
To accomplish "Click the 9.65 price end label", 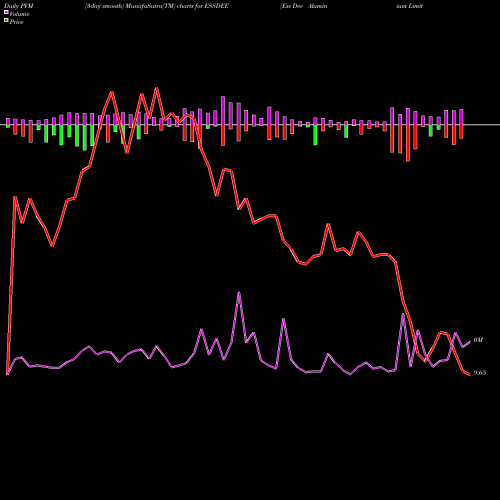I will [480, 373].
